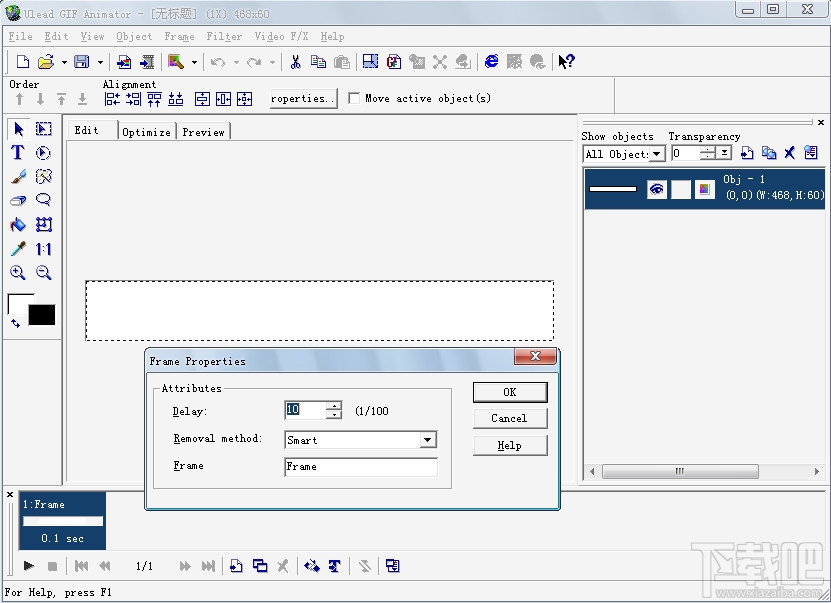Enable Move active object(s) checkbox
Viewport: 831px width, 603px height.
(354, 97)
